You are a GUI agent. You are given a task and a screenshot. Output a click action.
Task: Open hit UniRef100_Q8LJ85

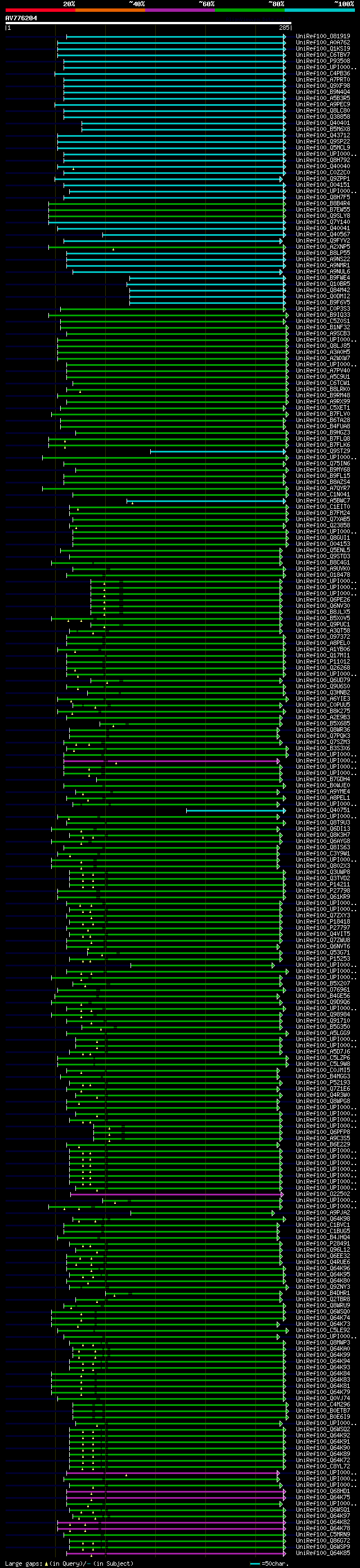coord(323,346)
